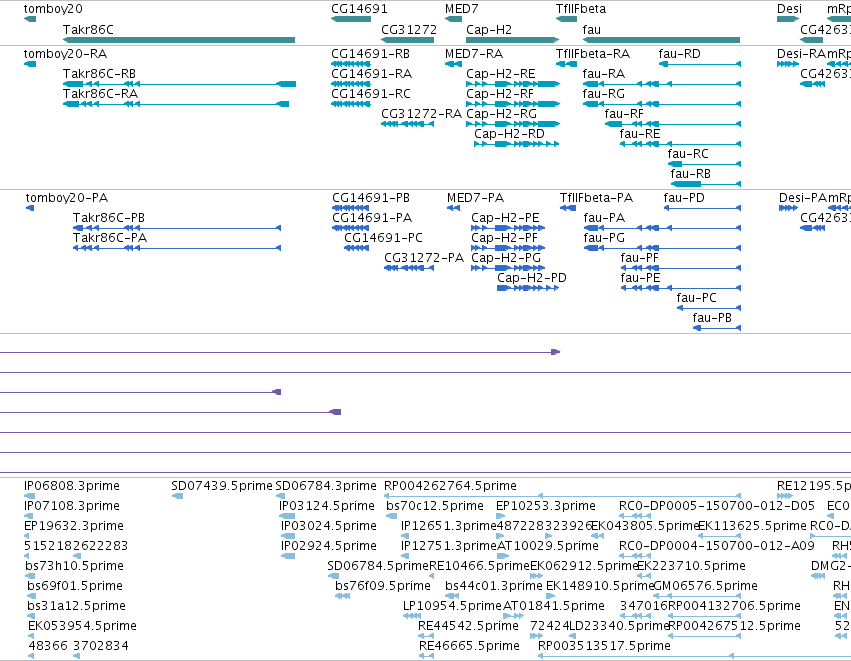This screenshot has width=851, height=661.
Task: Click EST SD06784.3prime
Action: click(x=326, y=486)
